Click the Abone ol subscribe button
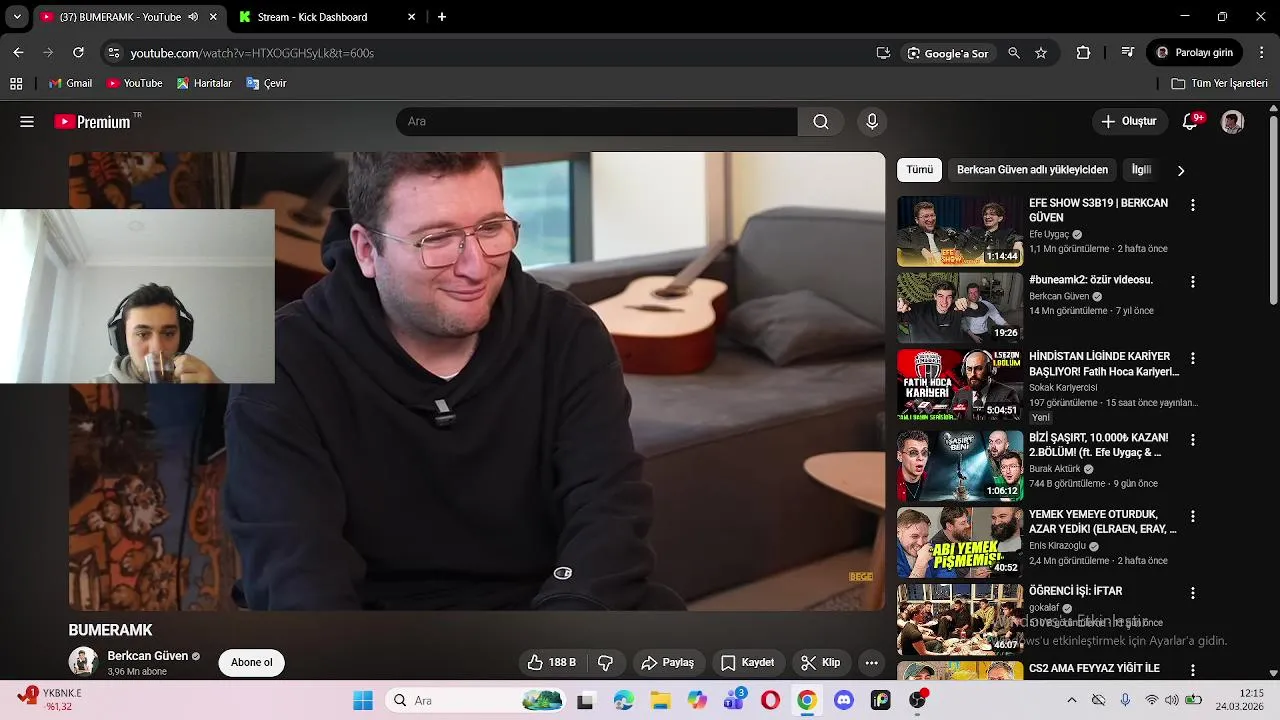 pos(252,662)
